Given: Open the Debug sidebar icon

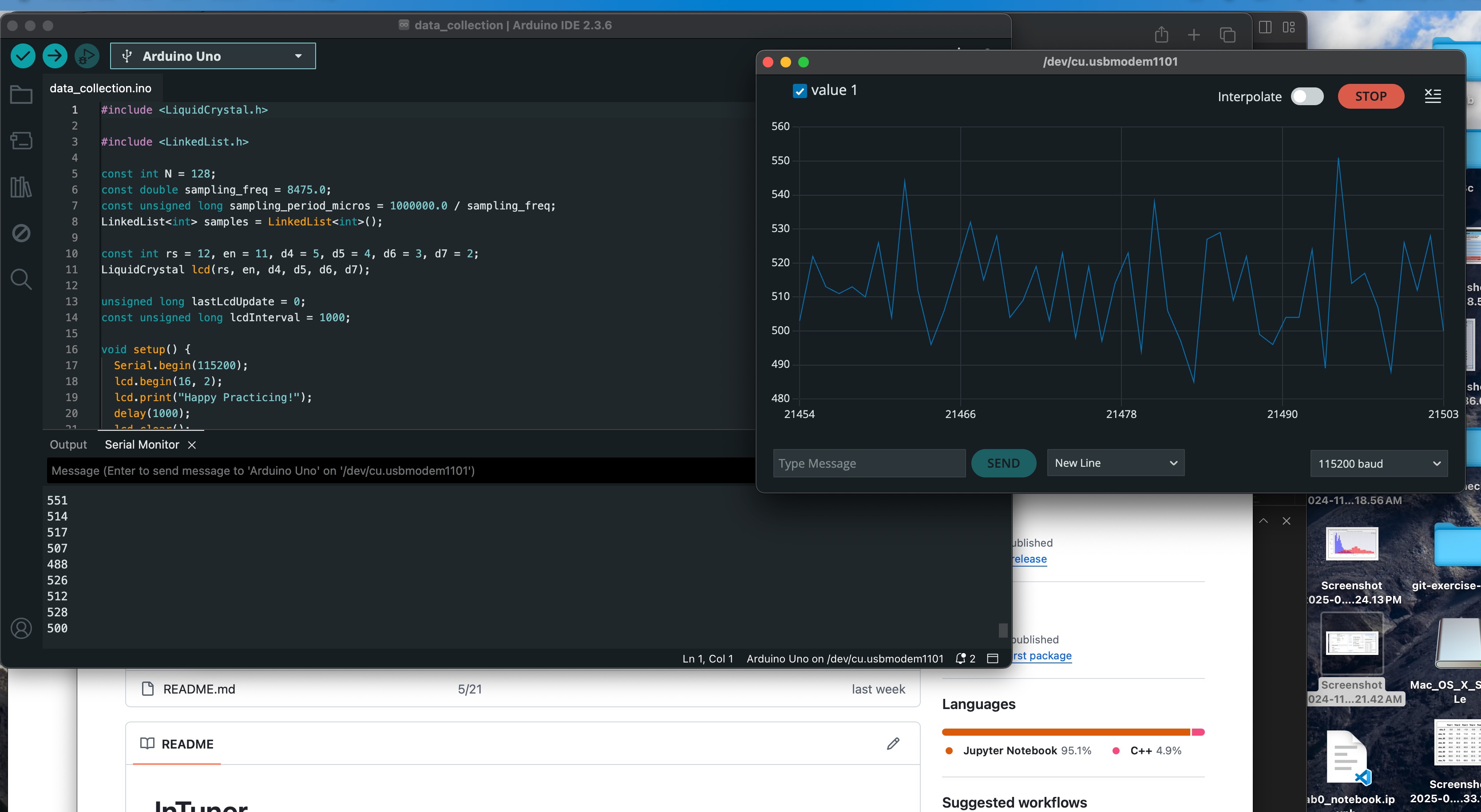Looking at the screenshot, I should 21,233.
